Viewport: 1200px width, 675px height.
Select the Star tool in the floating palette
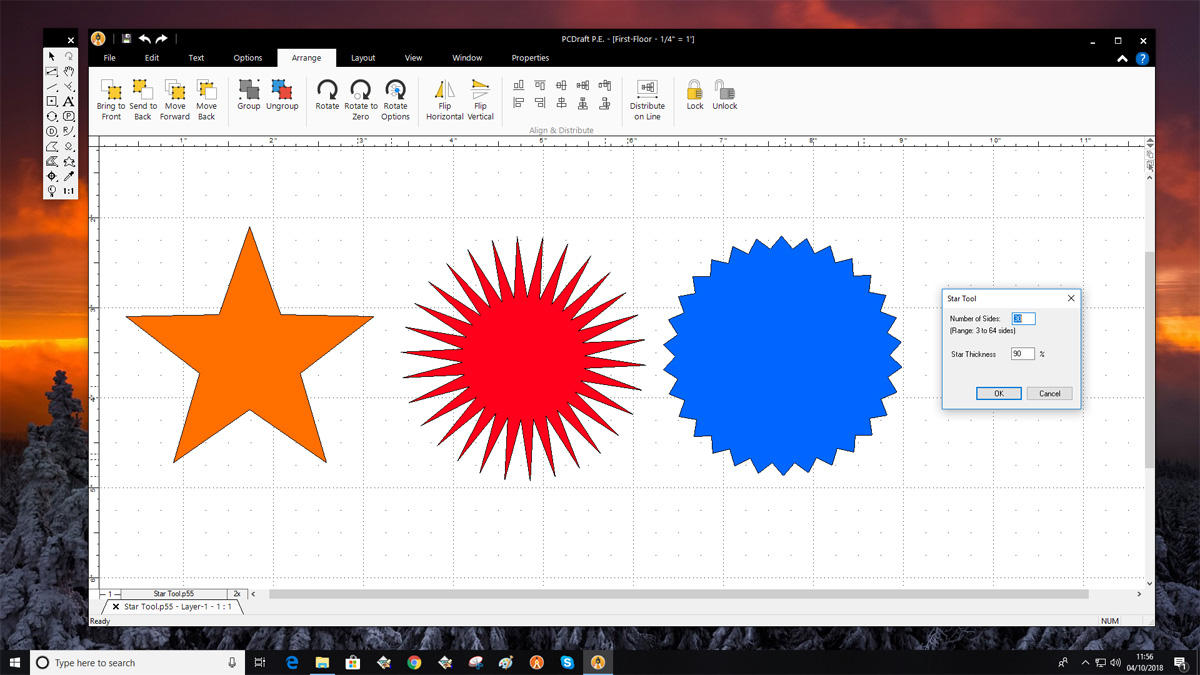[69, 161]
